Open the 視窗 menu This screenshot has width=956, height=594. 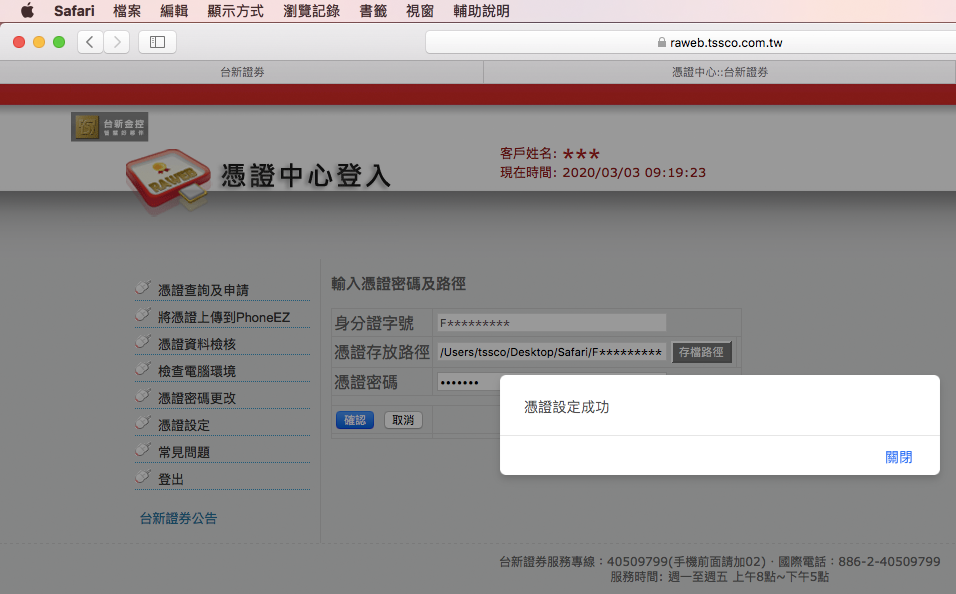pos(420,11)
